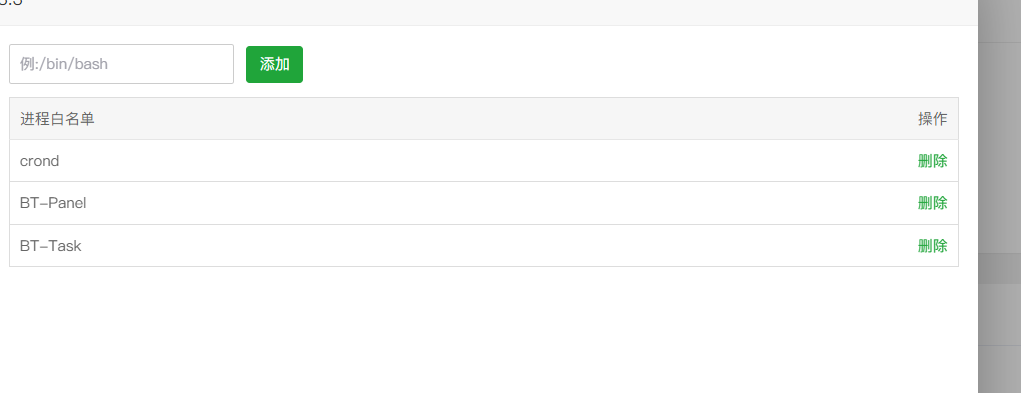Click the table header row's blank center

click(484, 119)
